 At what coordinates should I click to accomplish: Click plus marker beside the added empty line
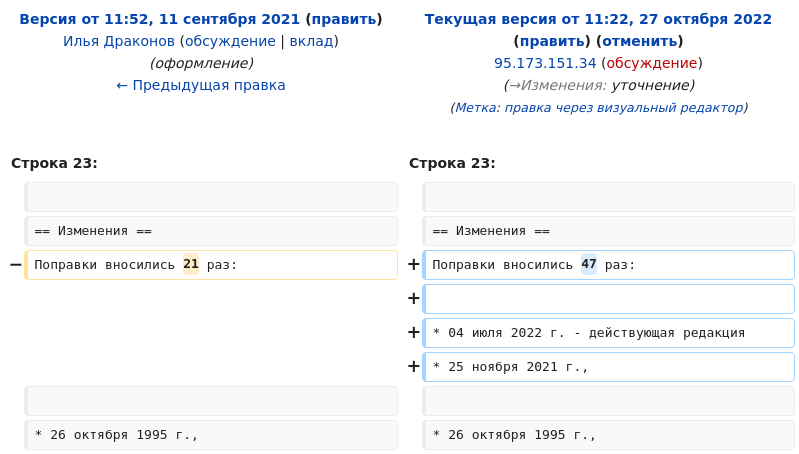pos(414,299)
